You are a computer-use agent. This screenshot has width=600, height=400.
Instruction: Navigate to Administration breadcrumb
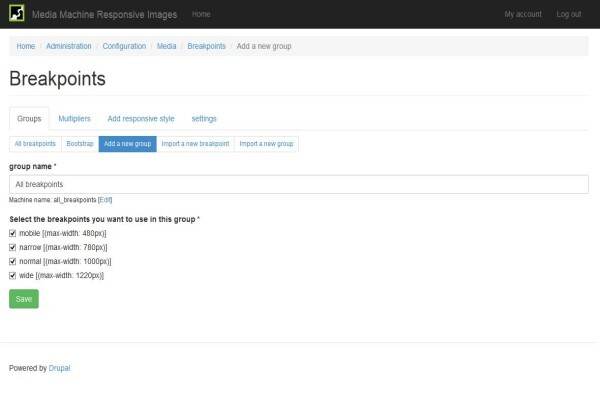pos(68,46)
